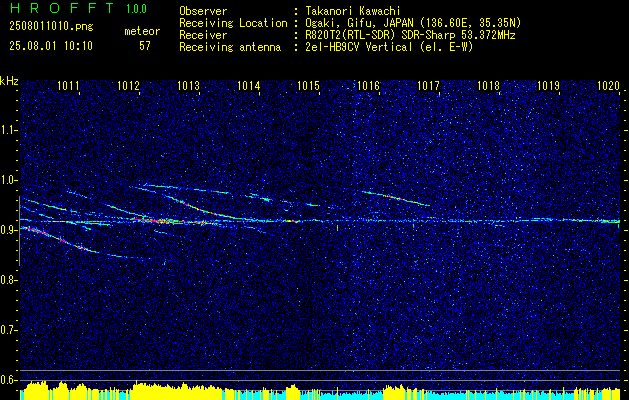629x400 pixels.
Task: Click the meteor echo trace between 1016 and 1017
Action: click(395, 198)
